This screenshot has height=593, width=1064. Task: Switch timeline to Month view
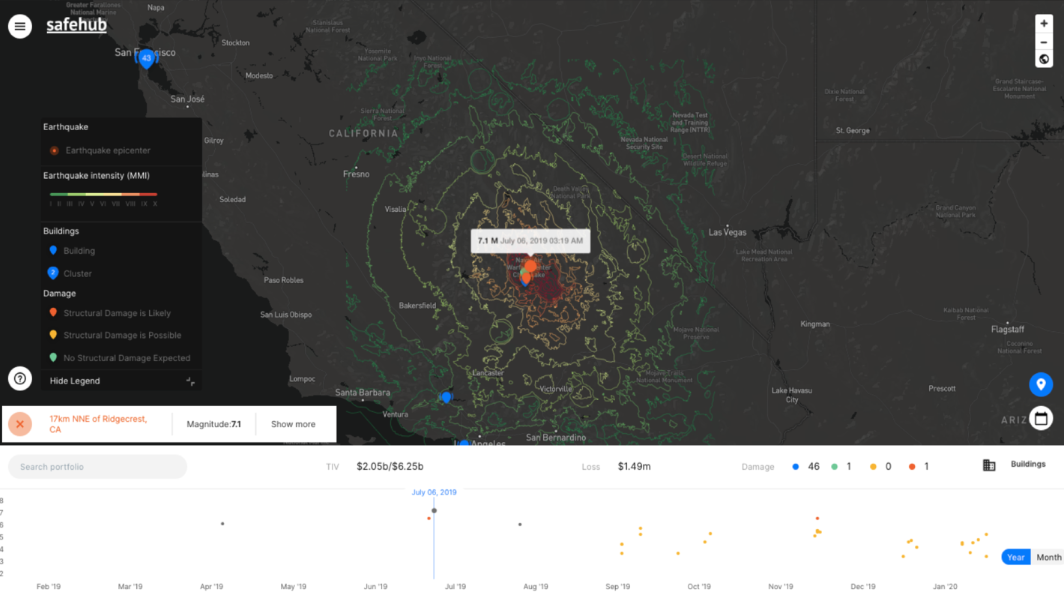click(1049, 557)
